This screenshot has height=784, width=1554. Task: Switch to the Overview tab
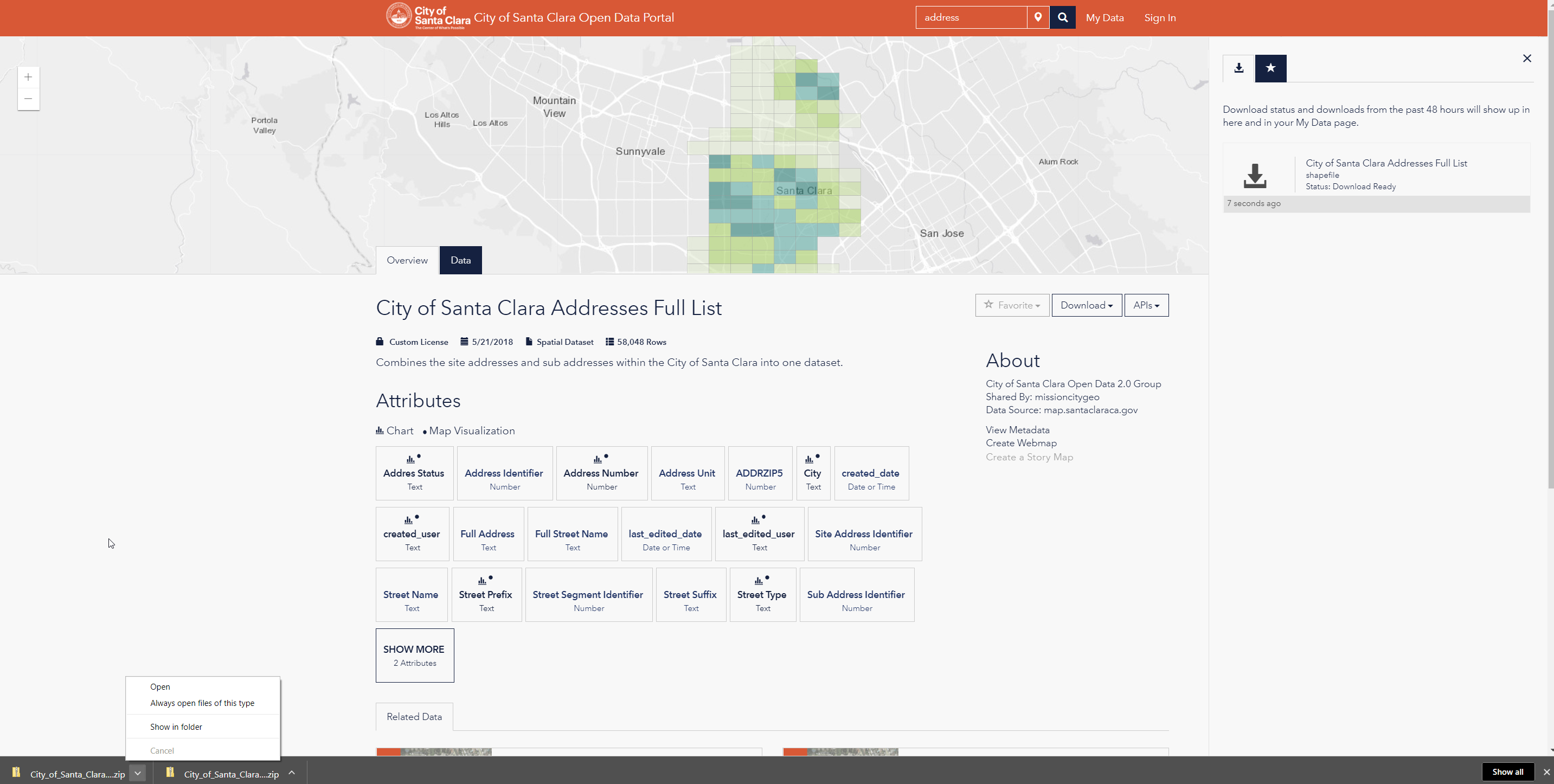point(407,261)
